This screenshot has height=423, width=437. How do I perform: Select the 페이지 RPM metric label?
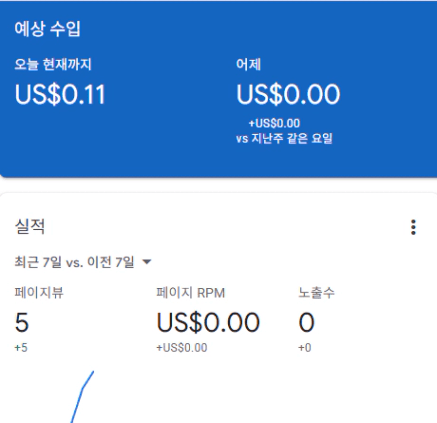point(191,293)
